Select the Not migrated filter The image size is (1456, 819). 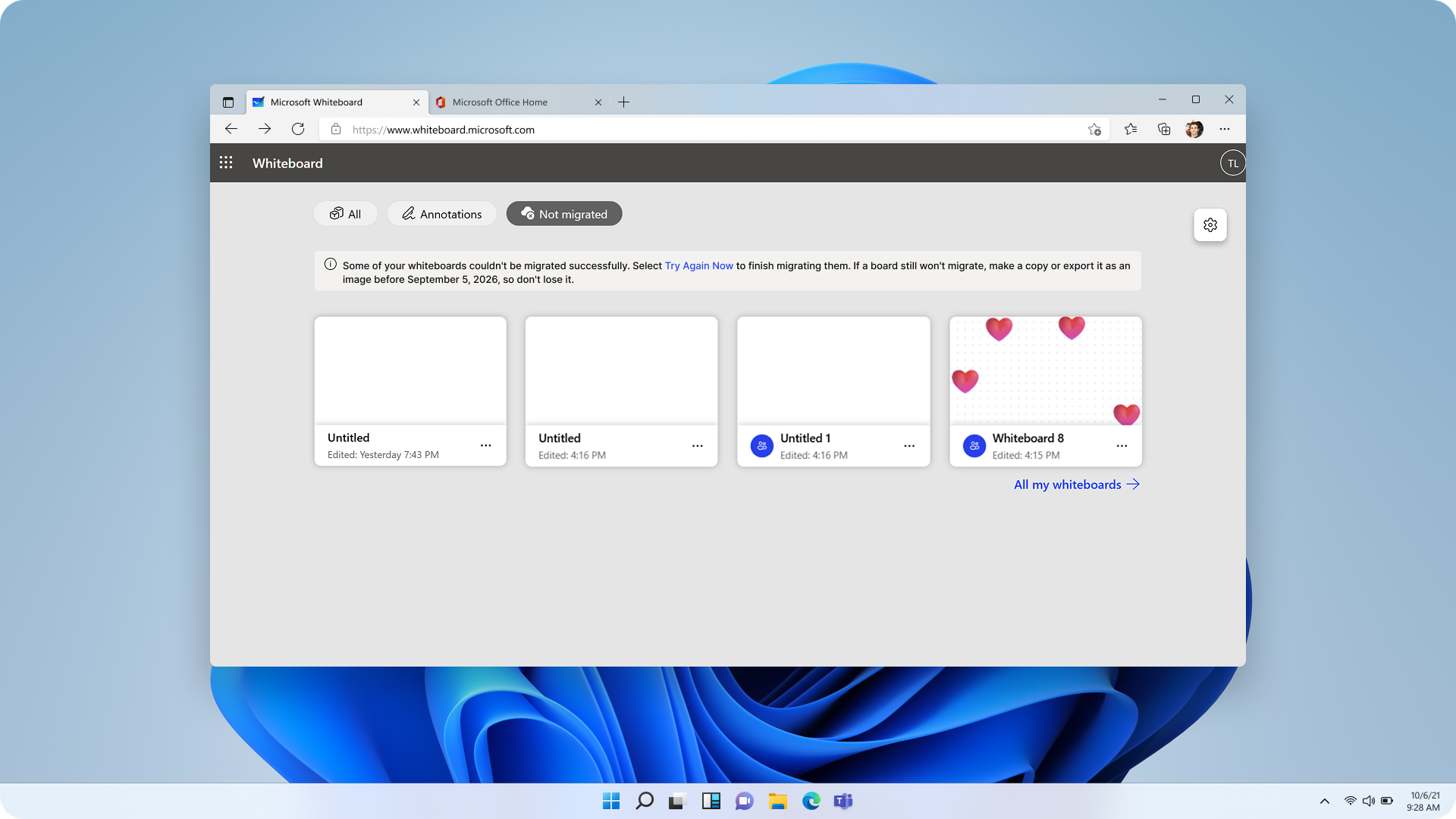pos(564,214)
